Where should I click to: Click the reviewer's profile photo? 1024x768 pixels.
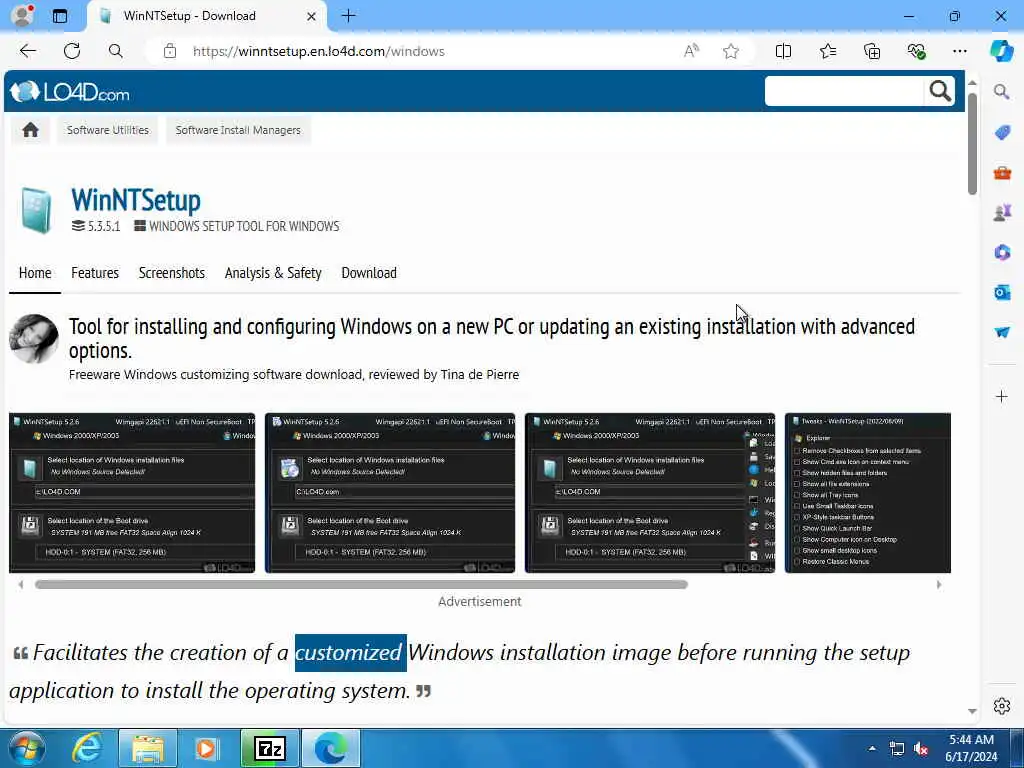(34, 338)
